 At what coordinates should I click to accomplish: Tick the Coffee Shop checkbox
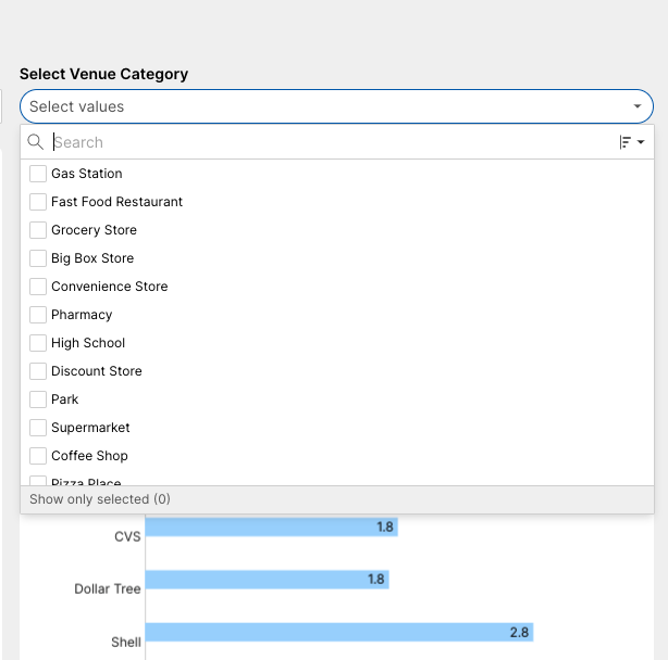(x=38, y=456)
